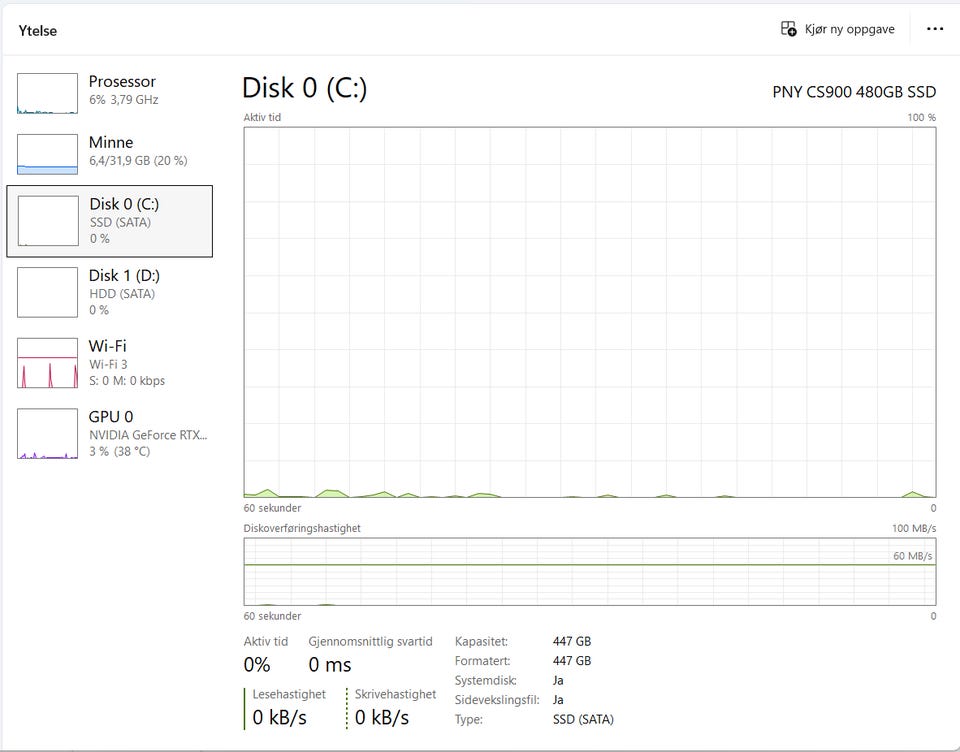The image size is (960, 752).
Task: Click the Kjør ny oppgave label
Action: point(849,29)
